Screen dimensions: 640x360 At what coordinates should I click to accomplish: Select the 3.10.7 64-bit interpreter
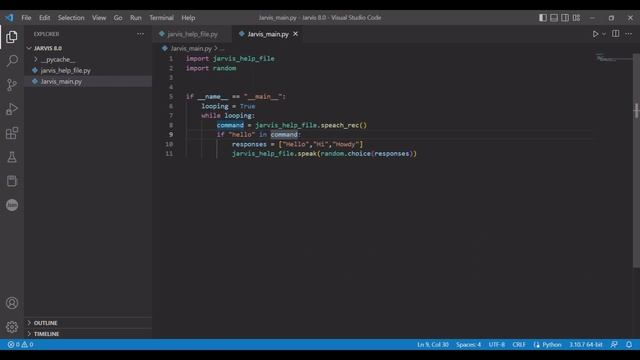tap(586, 344)
